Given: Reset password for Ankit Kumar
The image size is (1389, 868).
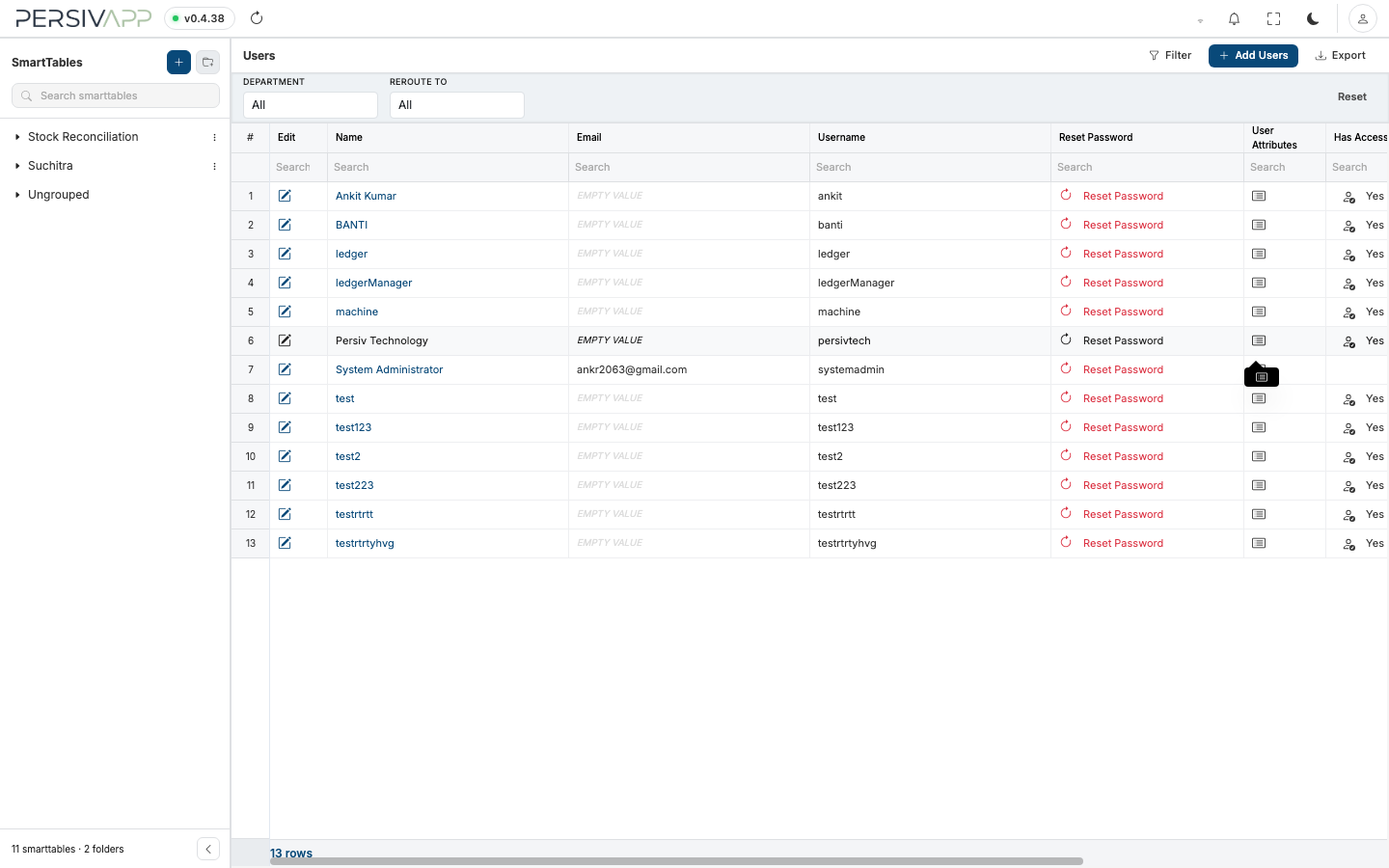Looking at the screenshot, I should [1112, 196].
